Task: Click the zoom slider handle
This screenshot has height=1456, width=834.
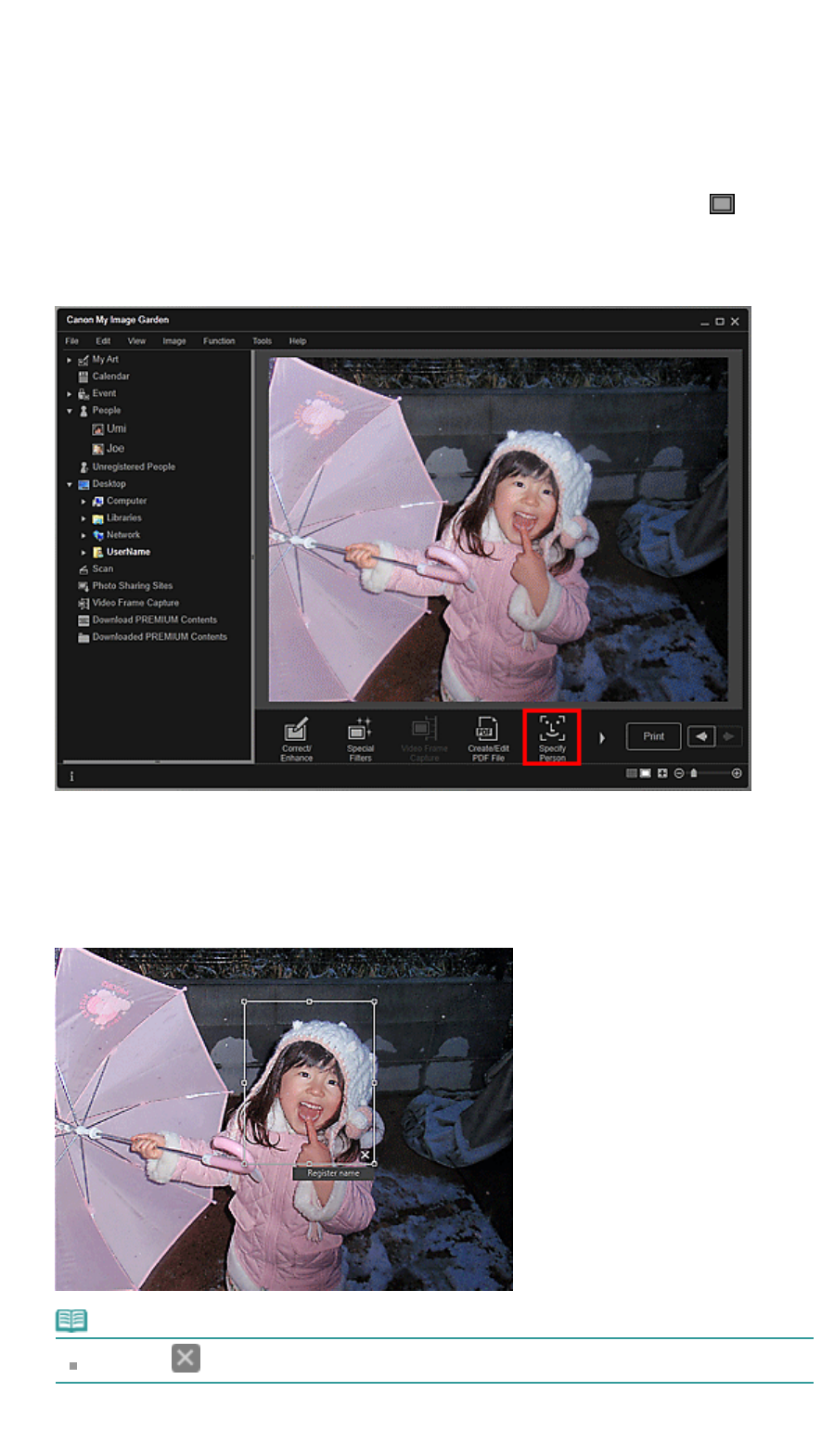Action: click(x=693, y=773)
